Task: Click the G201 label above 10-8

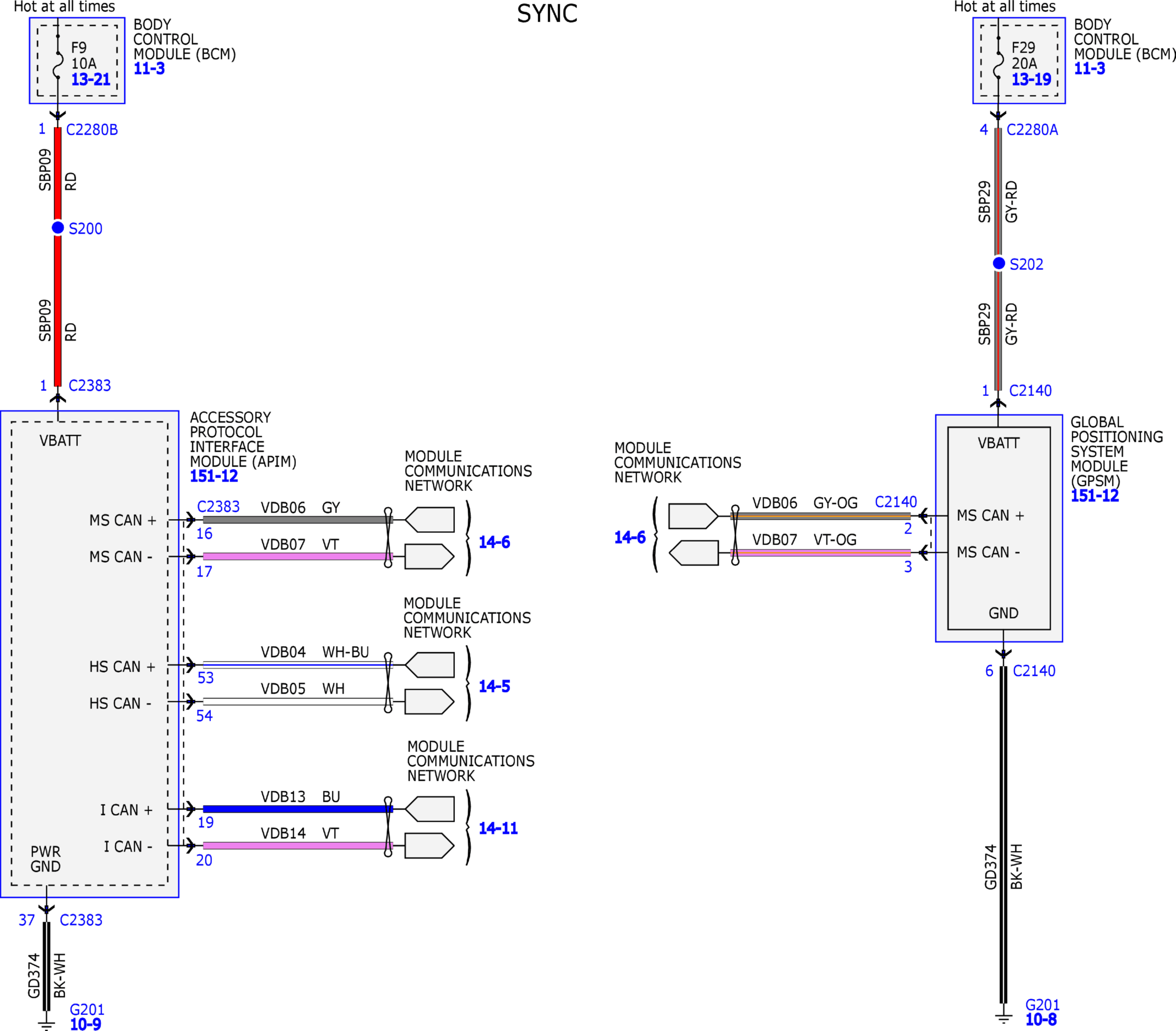Action: (1042, 1005)
